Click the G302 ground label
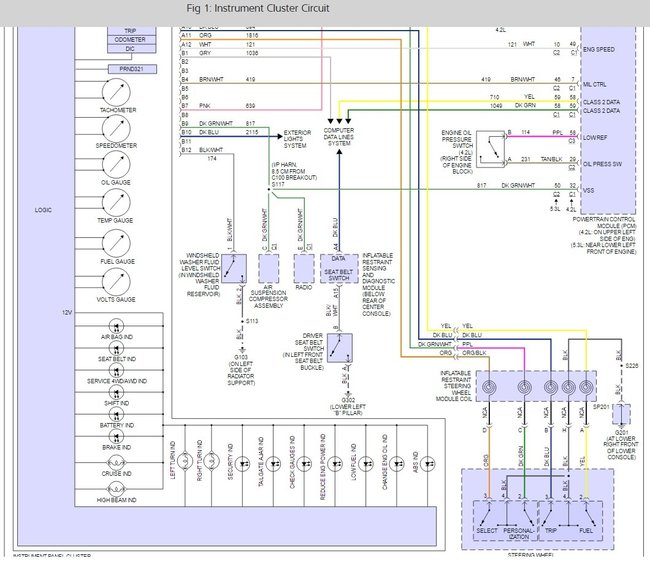This screenshot has width=650, height=569. [x=348, y=400]
